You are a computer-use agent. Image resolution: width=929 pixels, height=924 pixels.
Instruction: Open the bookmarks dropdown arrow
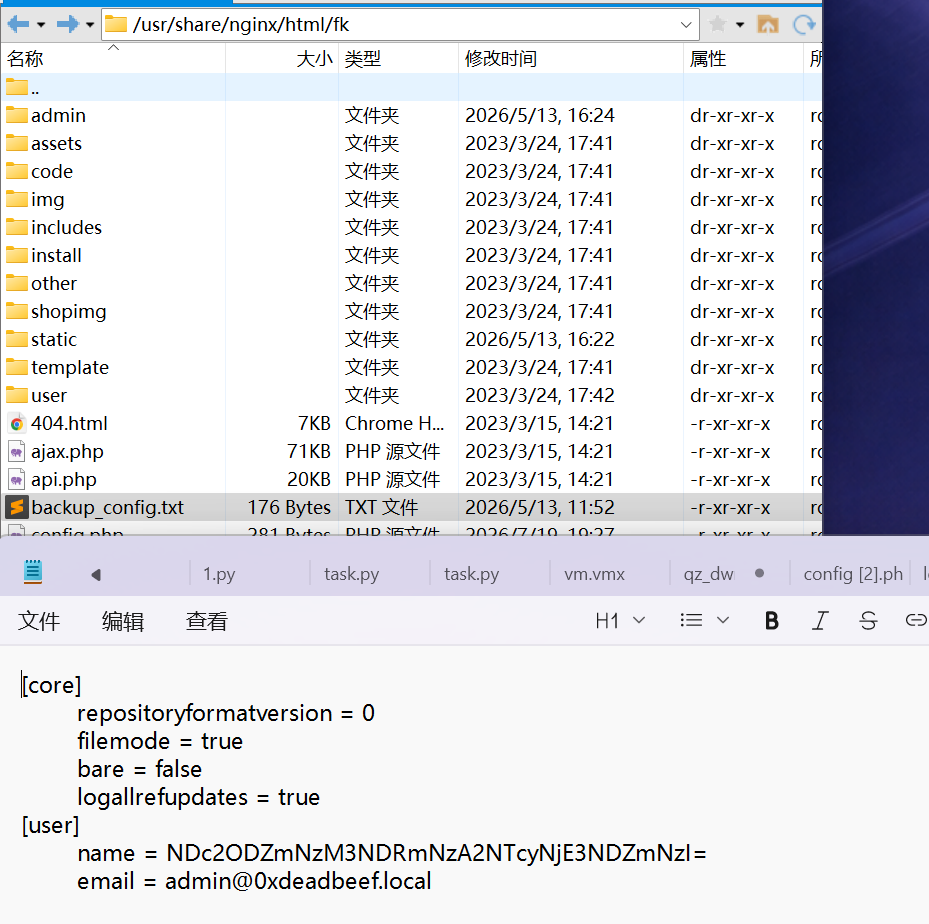pos(740,25)
